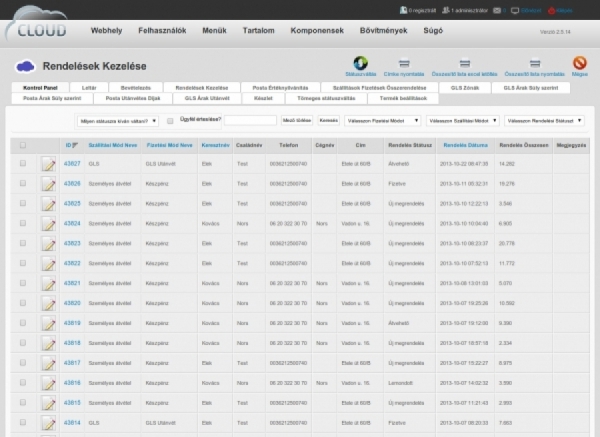Click the blue cloud page icon
The image size is (600, 437).
coord(25,66)
